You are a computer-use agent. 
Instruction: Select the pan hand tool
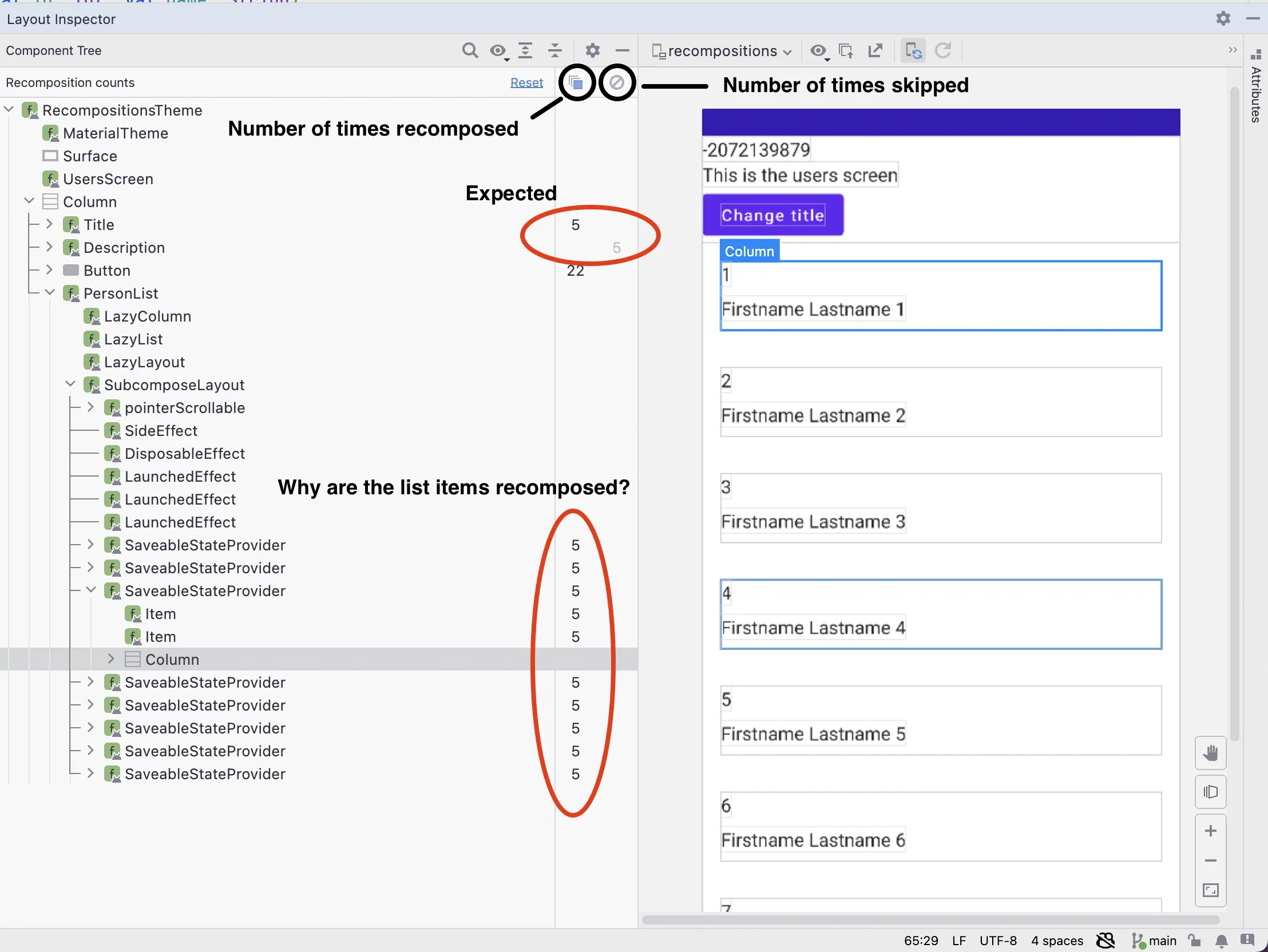1211,753
